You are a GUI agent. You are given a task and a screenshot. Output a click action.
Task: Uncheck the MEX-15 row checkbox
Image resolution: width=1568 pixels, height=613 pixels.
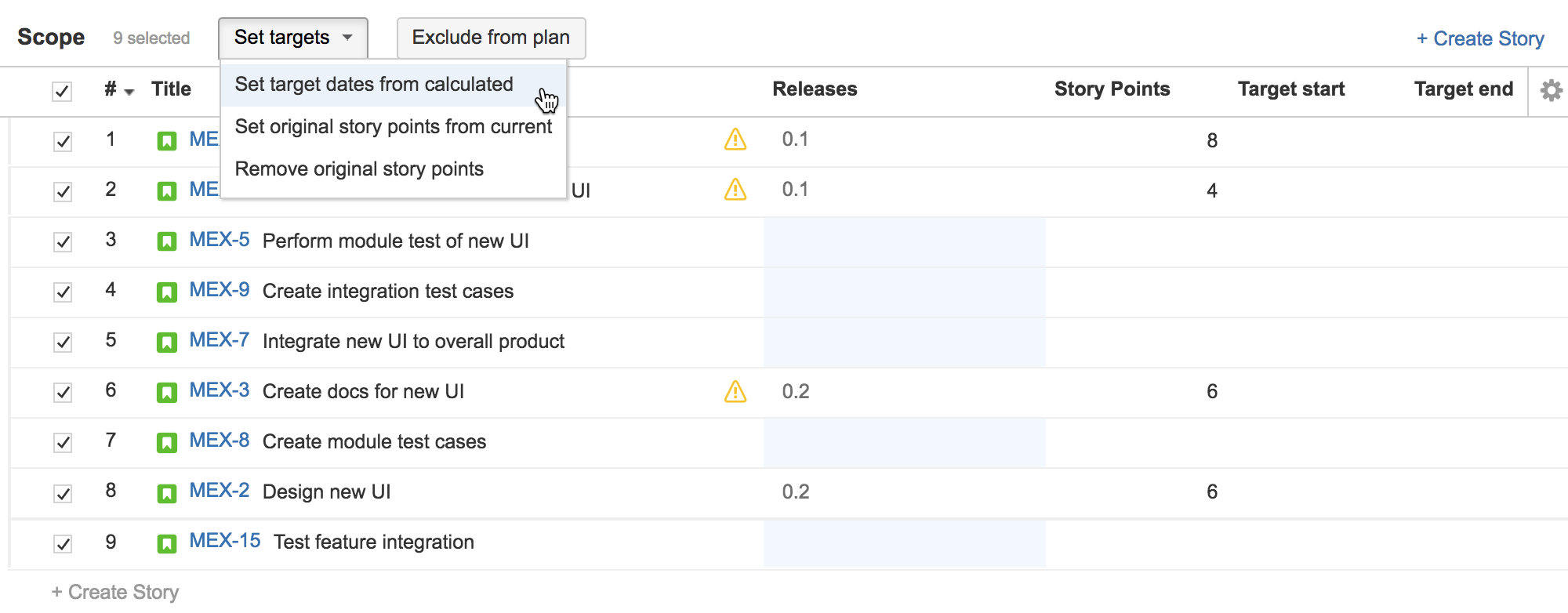pyautogui.click(x=62, y=542)
